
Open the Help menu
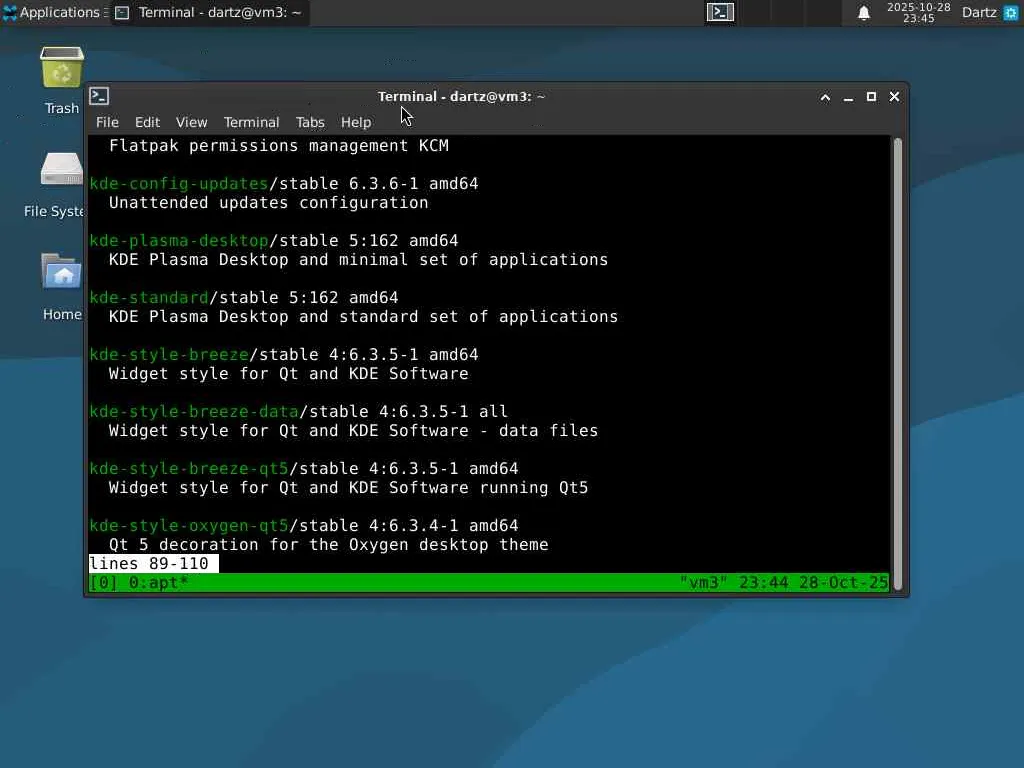(356, 122)
